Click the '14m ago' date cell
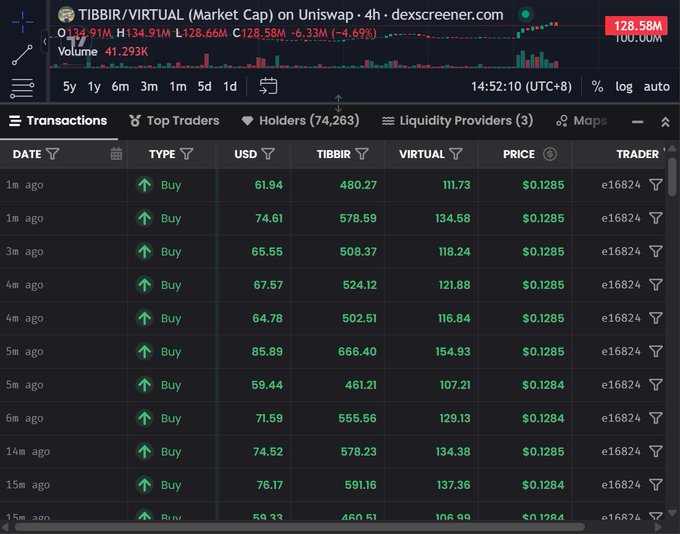This screenshot has height=534, width=680. pos(28,452)
